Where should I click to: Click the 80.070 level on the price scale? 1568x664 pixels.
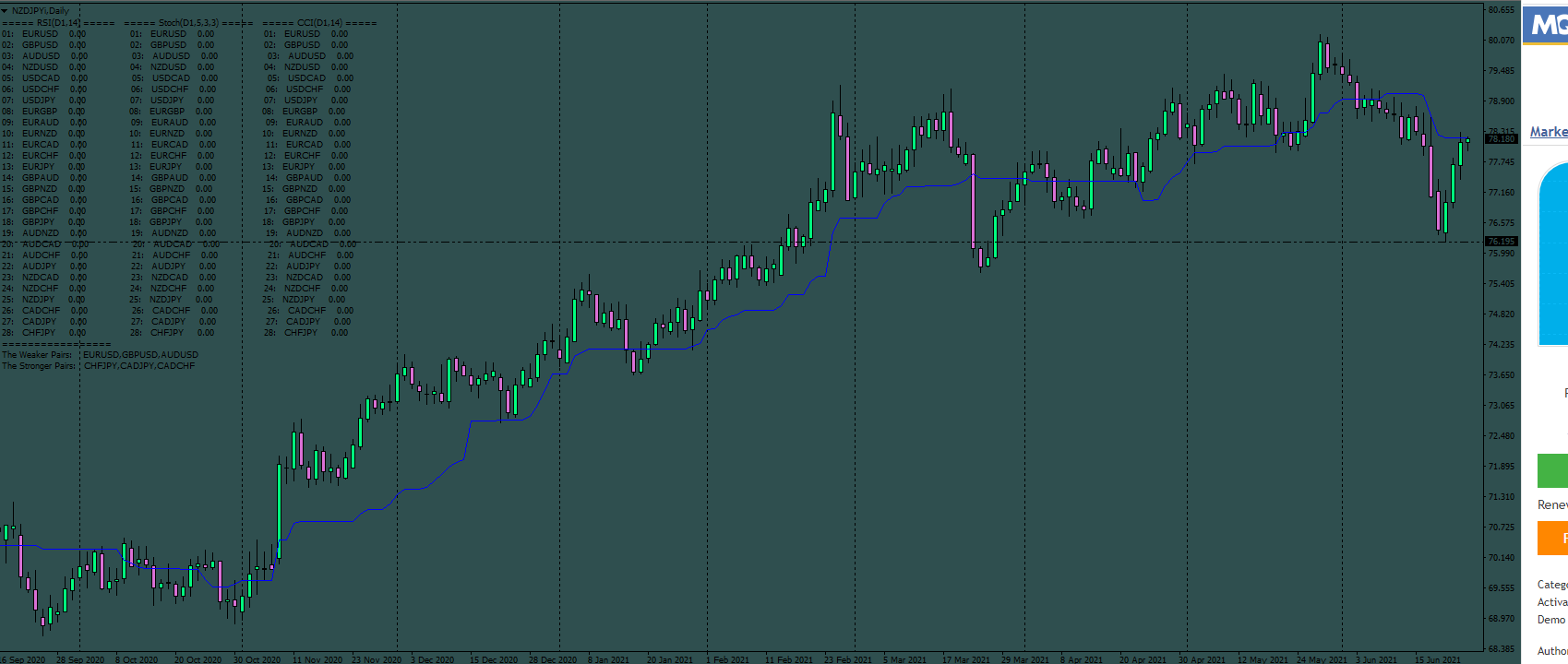click(1502, 41)
